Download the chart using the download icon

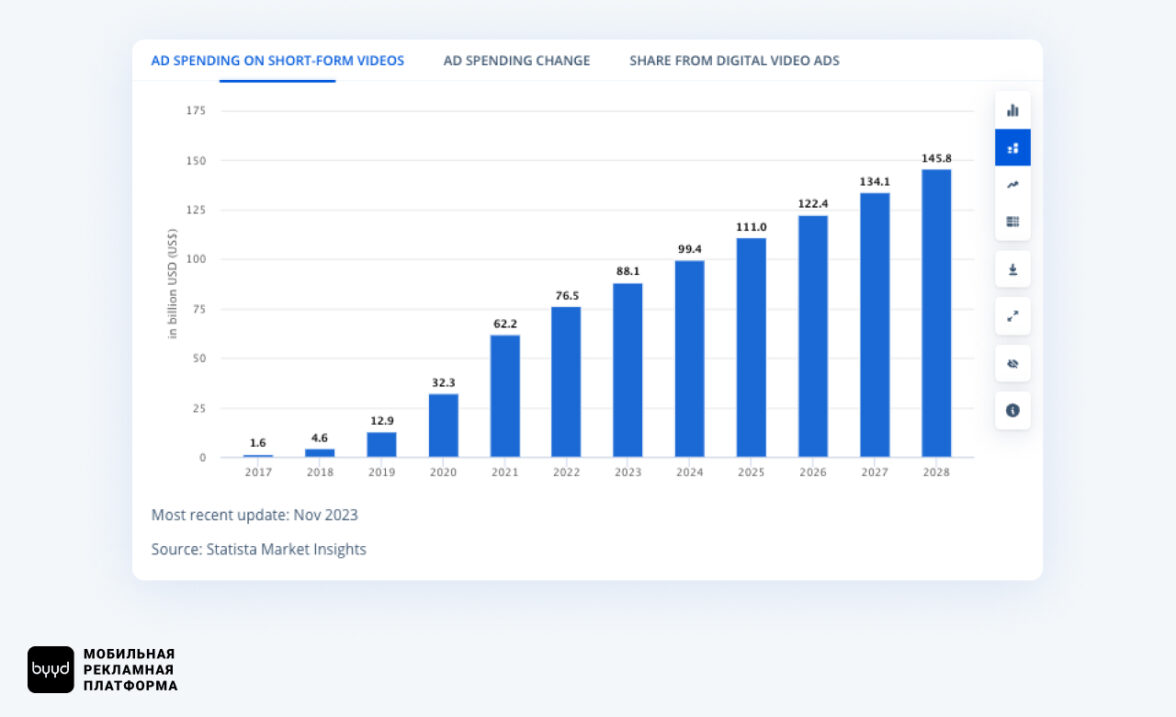pos(1012,270)
